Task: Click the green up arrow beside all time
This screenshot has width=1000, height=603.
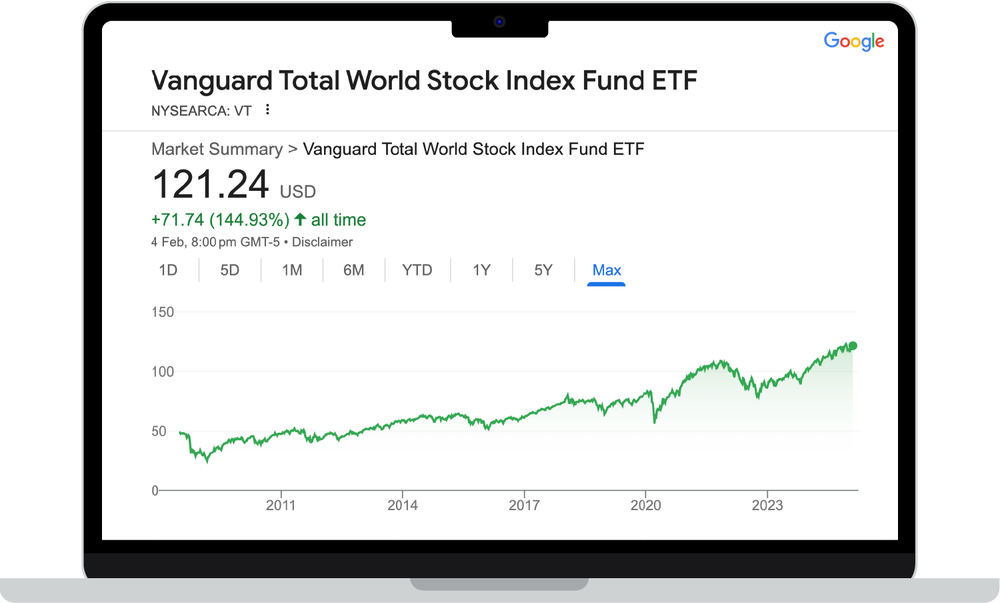Action: [x=300, y=220]
